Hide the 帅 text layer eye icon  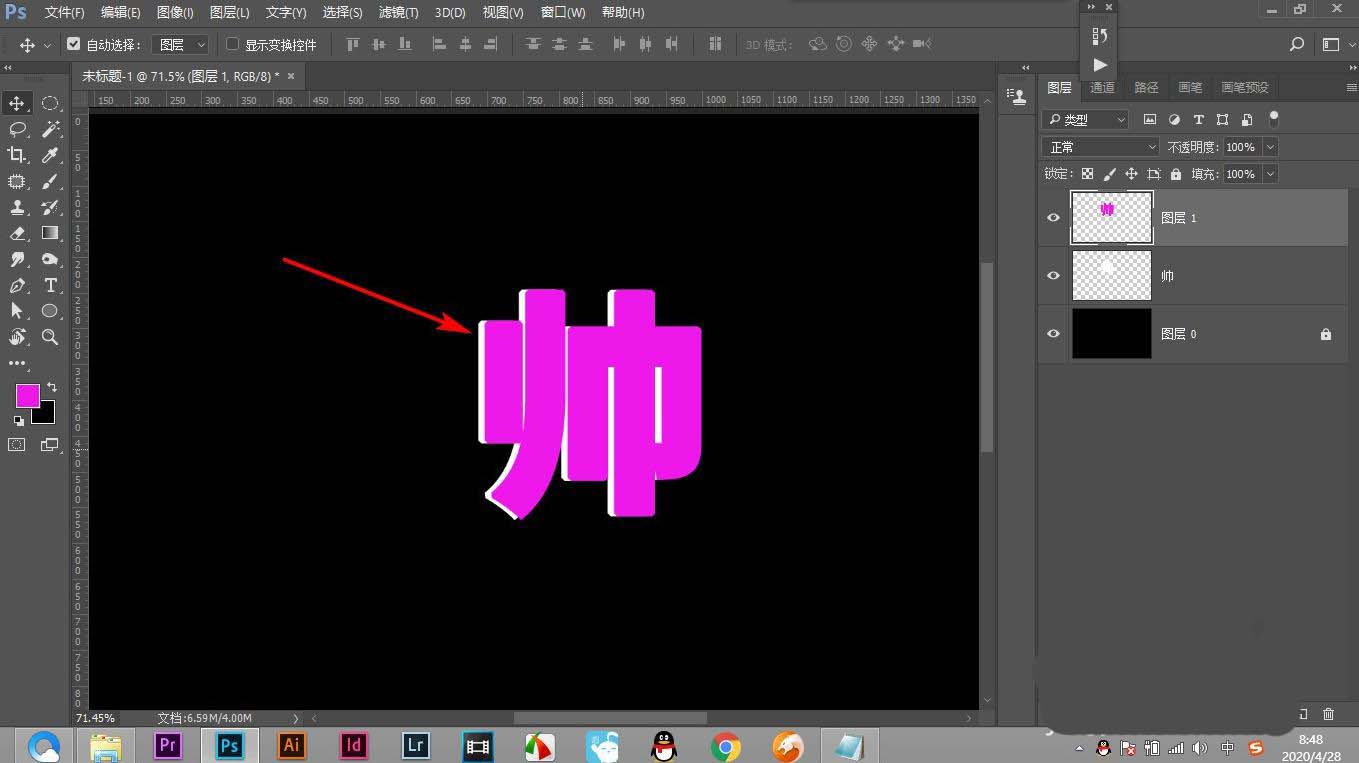click(1053, 275)
